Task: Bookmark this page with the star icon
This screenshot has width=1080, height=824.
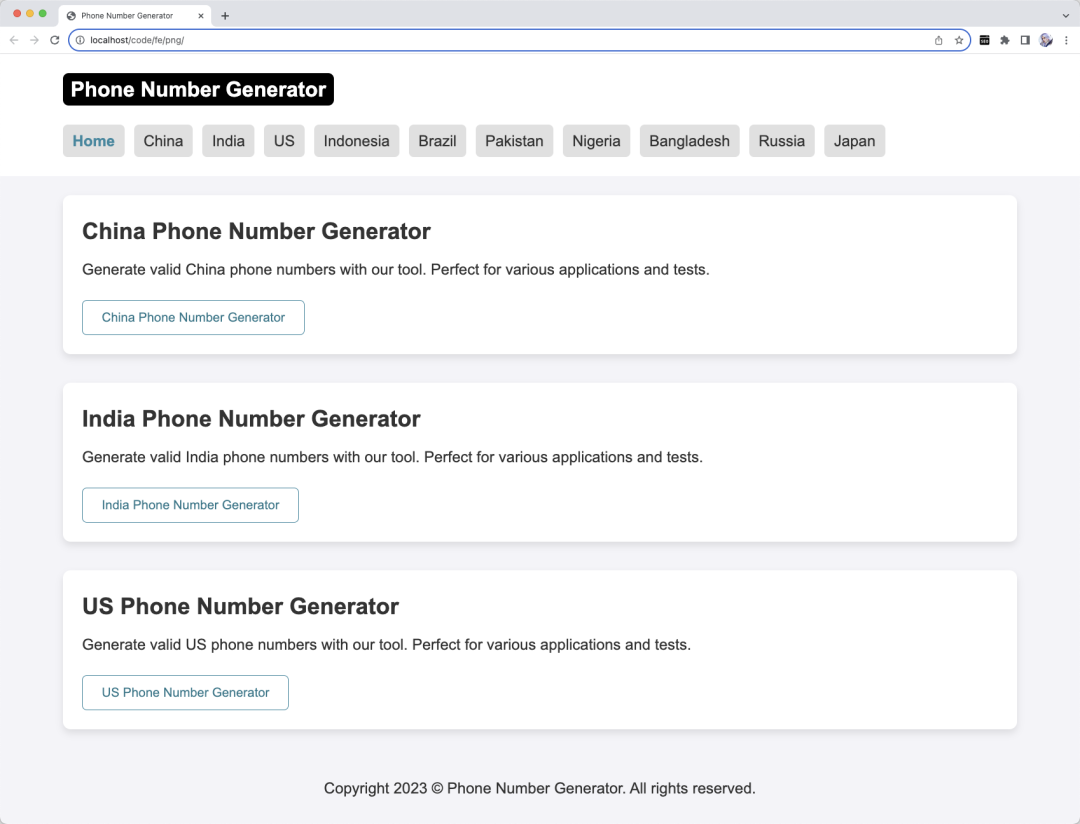Action: [x=959, y=40]
